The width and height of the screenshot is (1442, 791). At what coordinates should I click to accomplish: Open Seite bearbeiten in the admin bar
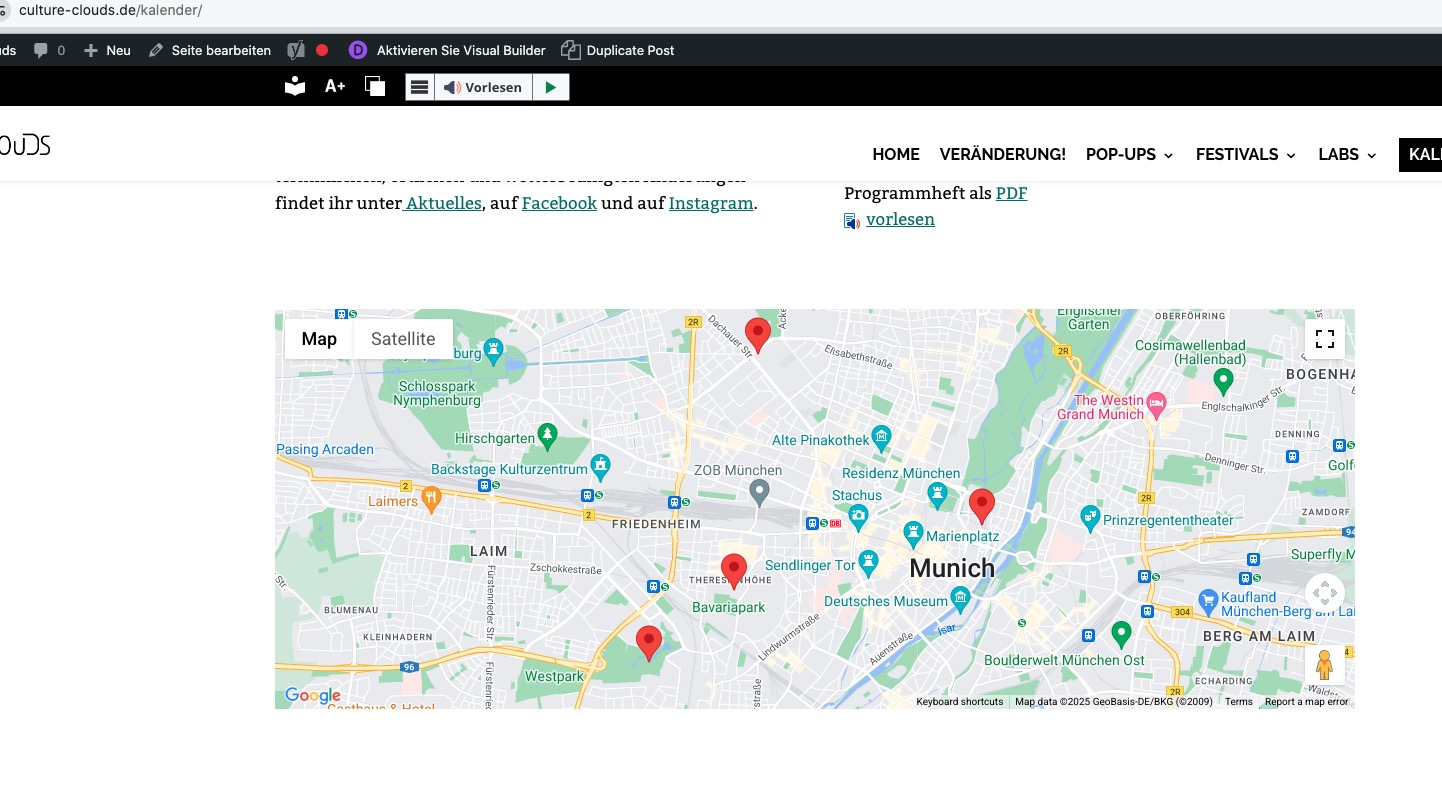coord(209,50)
